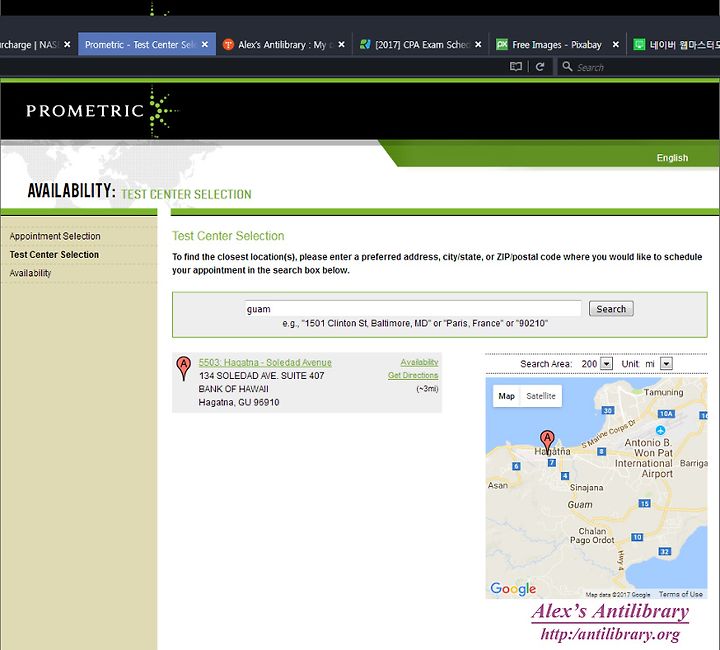Close the Prometric Test Center tab

pos(205,45)
